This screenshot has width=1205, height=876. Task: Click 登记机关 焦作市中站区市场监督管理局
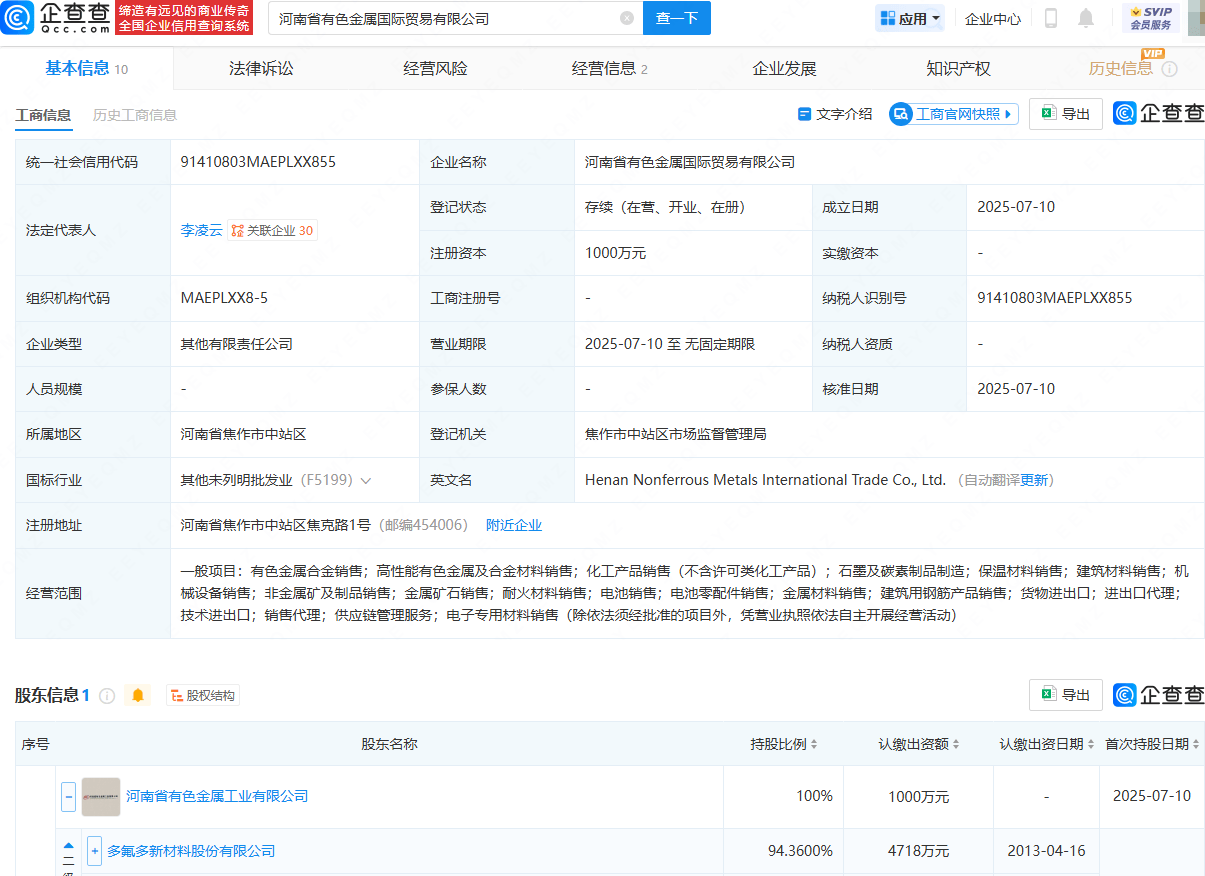tap(676, 434)
